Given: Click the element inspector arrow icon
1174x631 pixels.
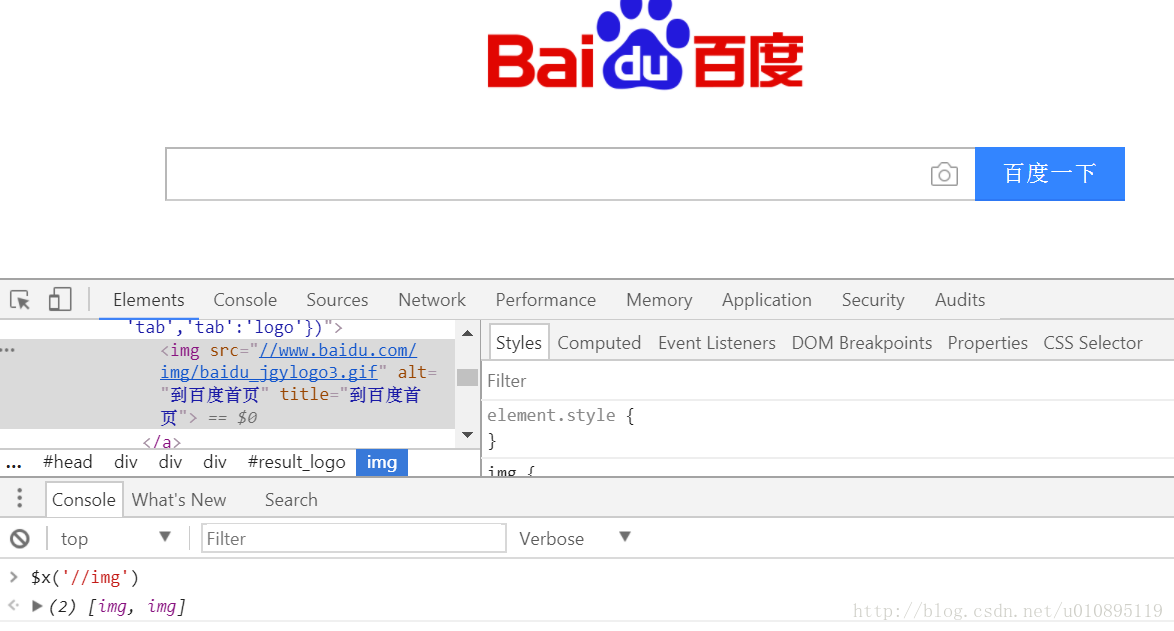Looking at the screenshot, I should pyautogui.click(x=20, y=300).
